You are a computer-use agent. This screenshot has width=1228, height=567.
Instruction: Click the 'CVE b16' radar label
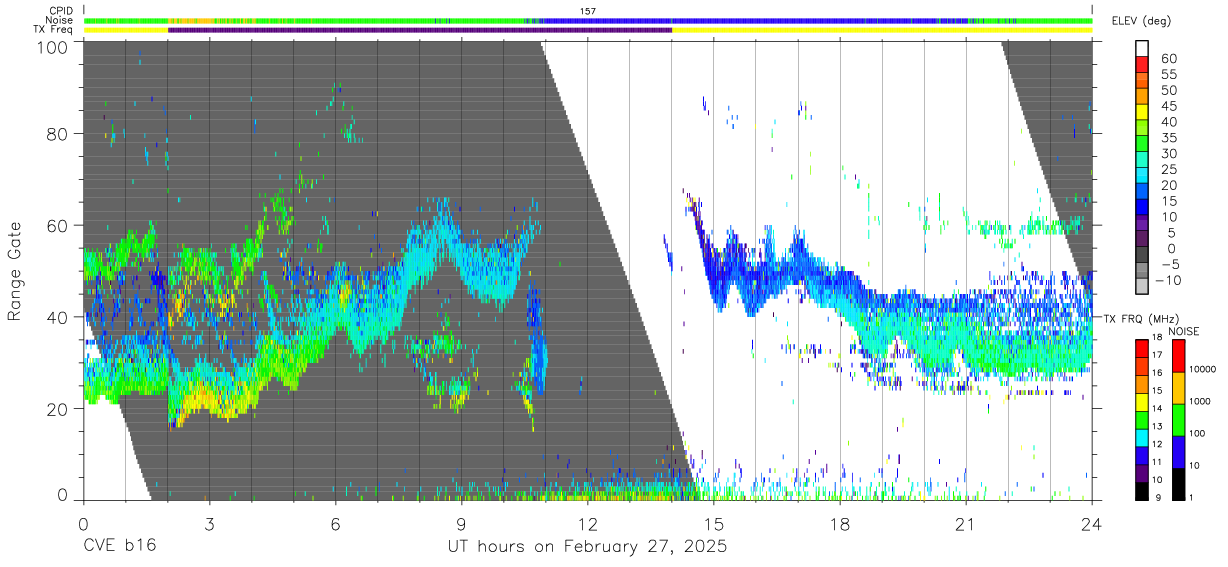(x=119, y=547)
